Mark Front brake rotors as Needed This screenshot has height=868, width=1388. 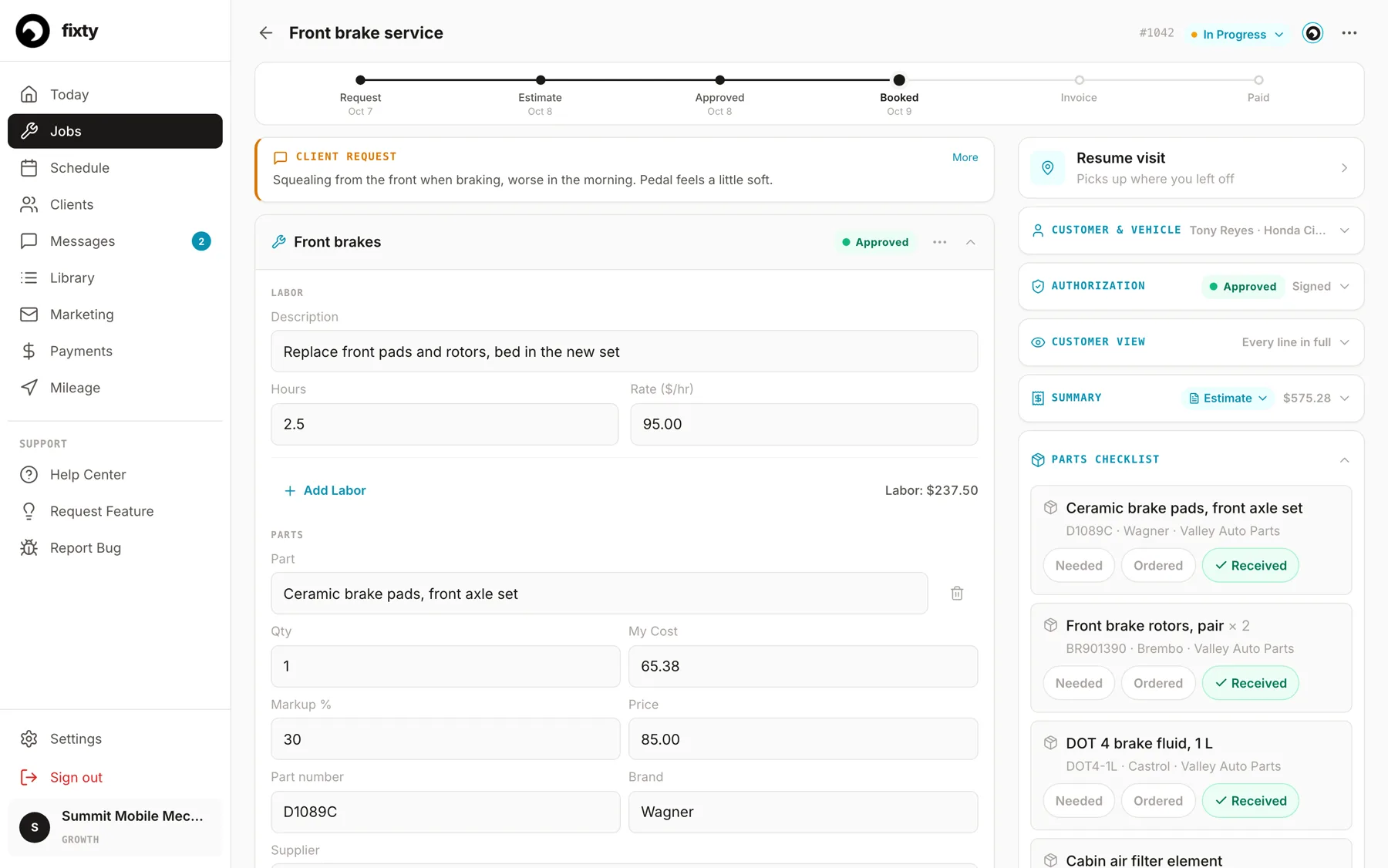[x=1078, y=683]
